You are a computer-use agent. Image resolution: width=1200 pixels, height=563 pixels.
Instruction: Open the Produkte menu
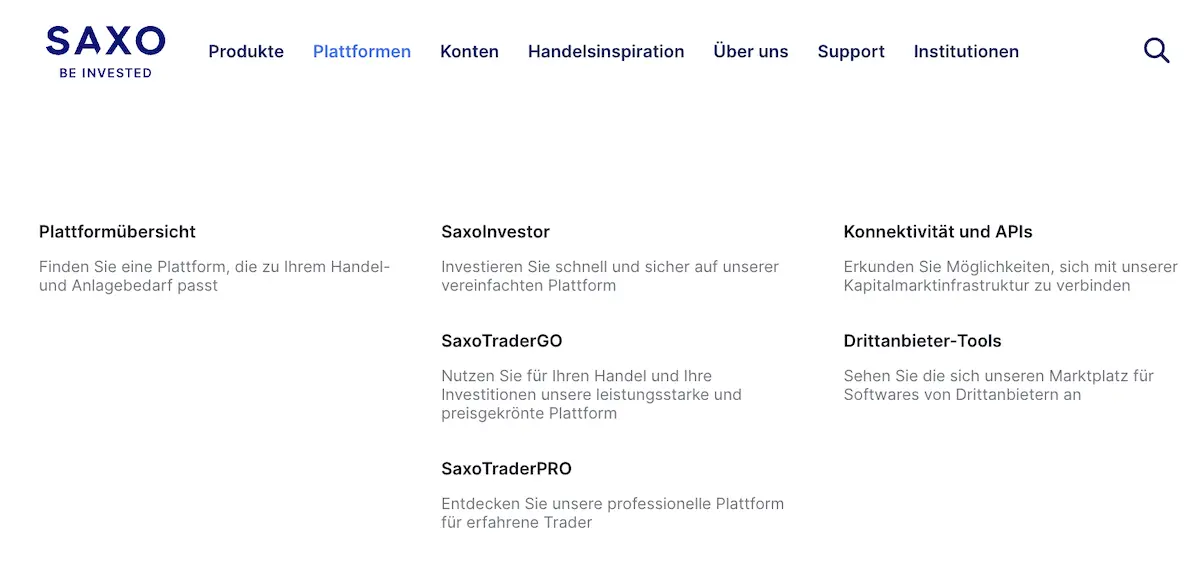[246, 51]
